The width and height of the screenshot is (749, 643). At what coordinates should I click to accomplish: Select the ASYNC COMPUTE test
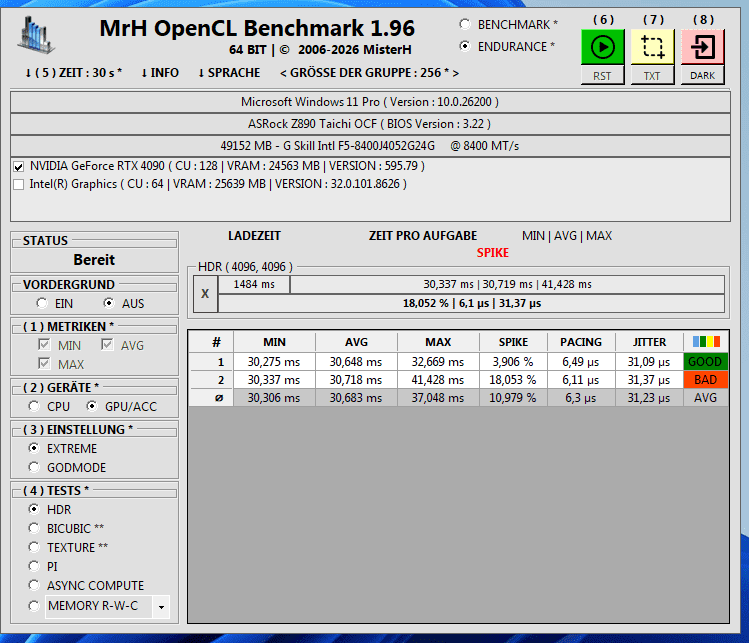click(x=33, y=585)
